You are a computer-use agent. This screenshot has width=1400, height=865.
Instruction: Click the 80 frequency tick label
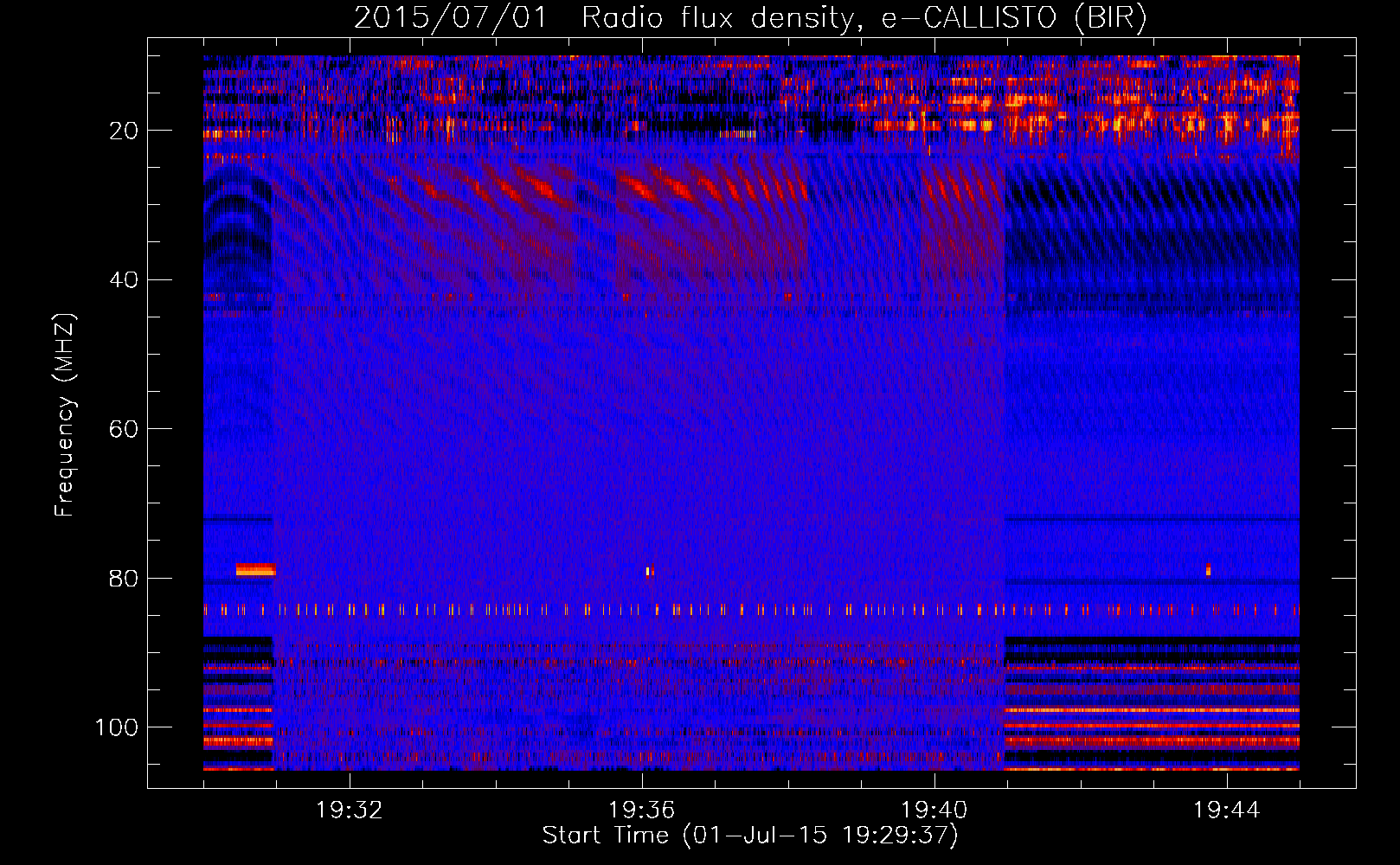pyautogui.click(x=124, y=578)
